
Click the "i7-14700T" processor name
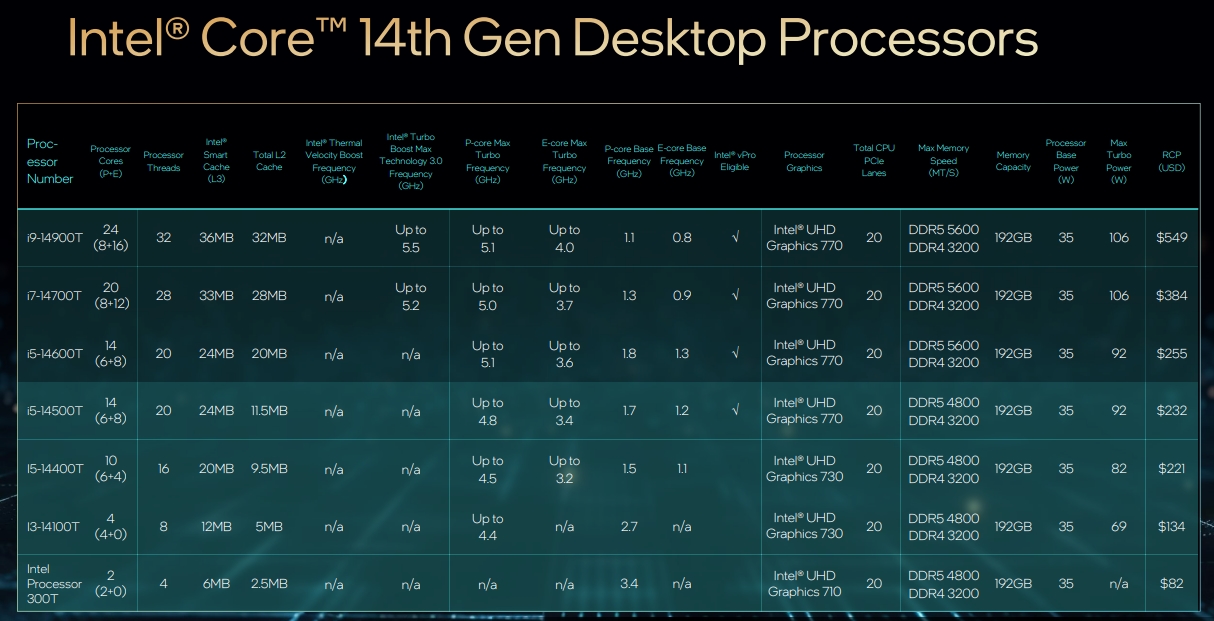pyautogui.click(x=55, y=296)
